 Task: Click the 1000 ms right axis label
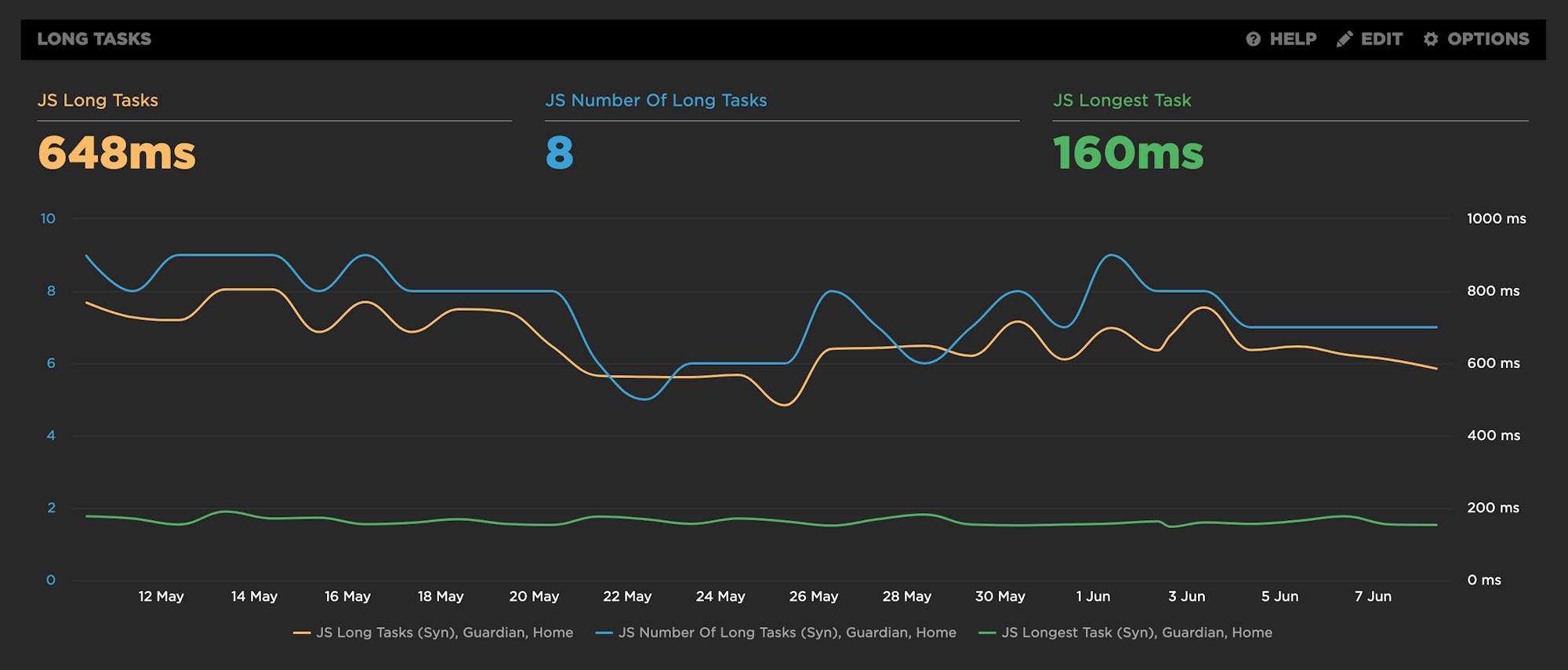pos(1496,219)
